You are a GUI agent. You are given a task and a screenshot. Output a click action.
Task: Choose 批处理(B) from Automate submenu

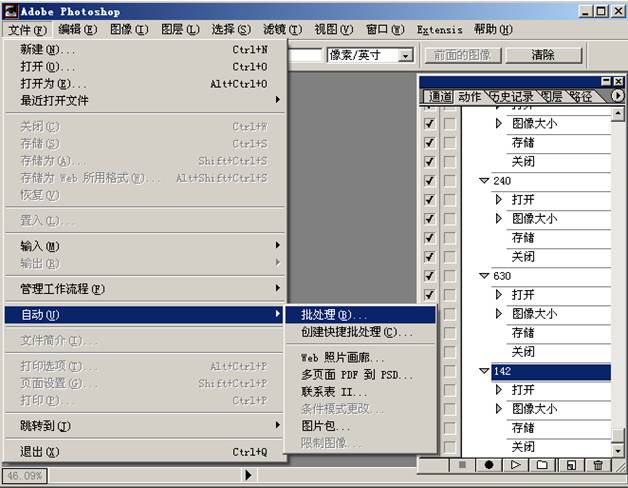[360, 315]
